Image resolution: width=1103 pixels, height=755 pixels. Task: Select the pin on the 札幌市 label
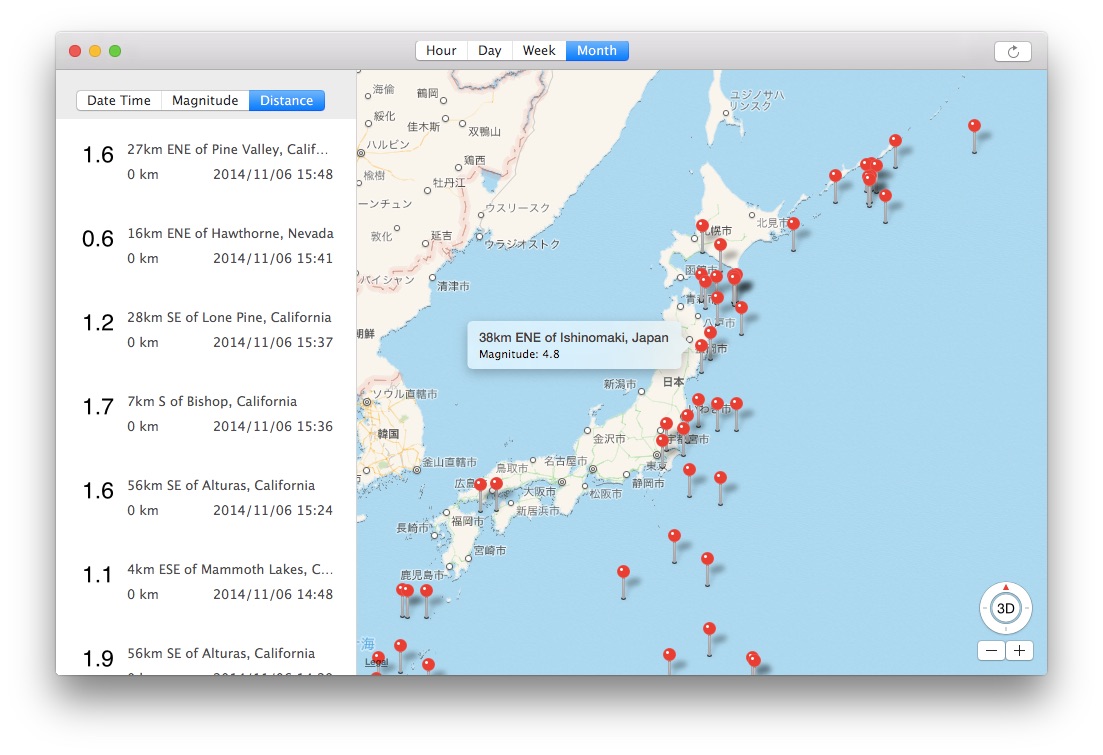pos(702,226)
